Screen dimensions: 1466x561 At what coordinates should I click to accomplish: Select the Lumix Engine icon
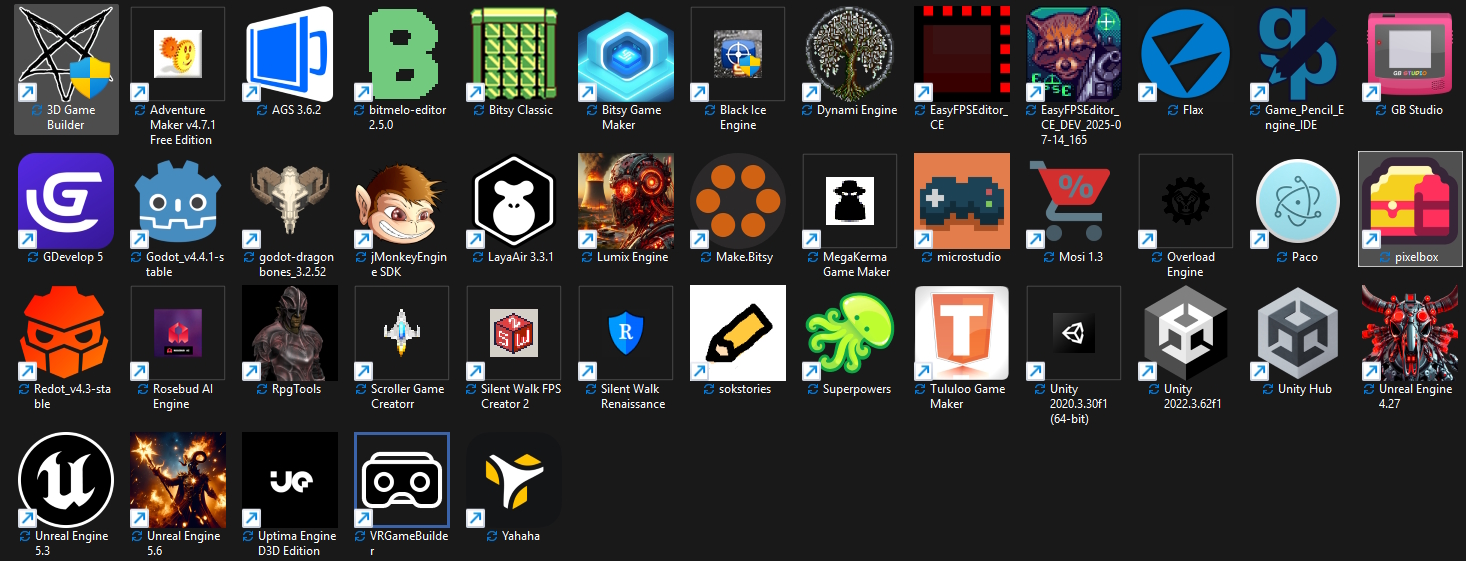(626, 201)
